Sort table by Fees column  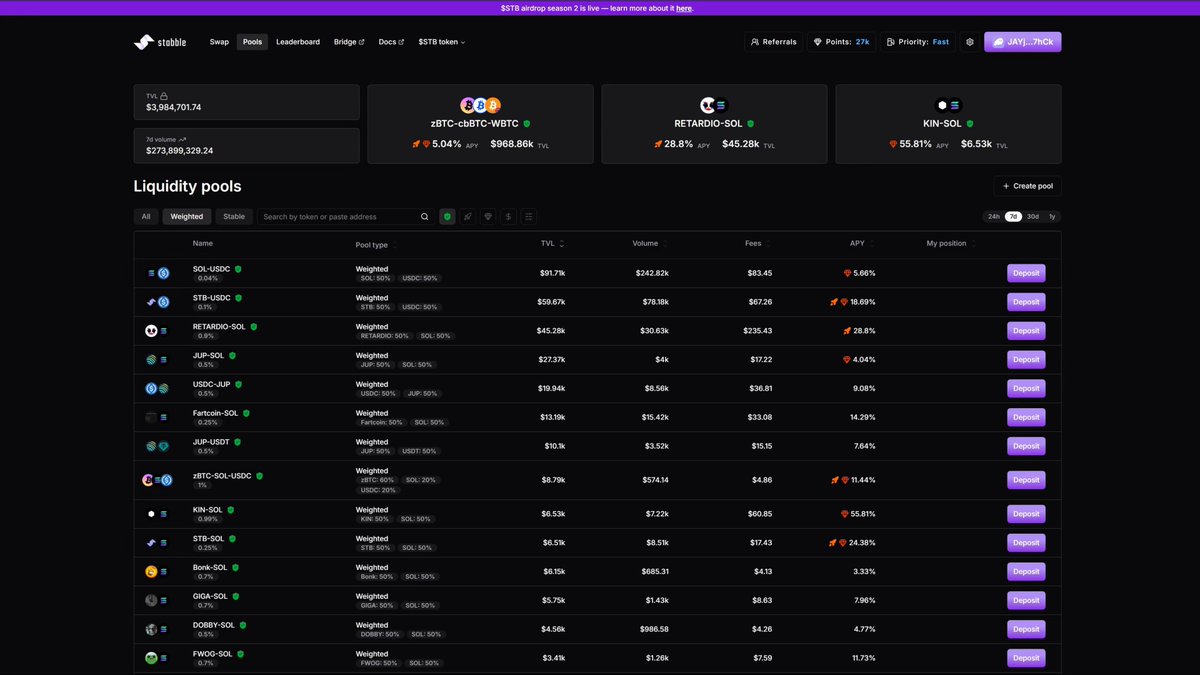coord(757,244)
